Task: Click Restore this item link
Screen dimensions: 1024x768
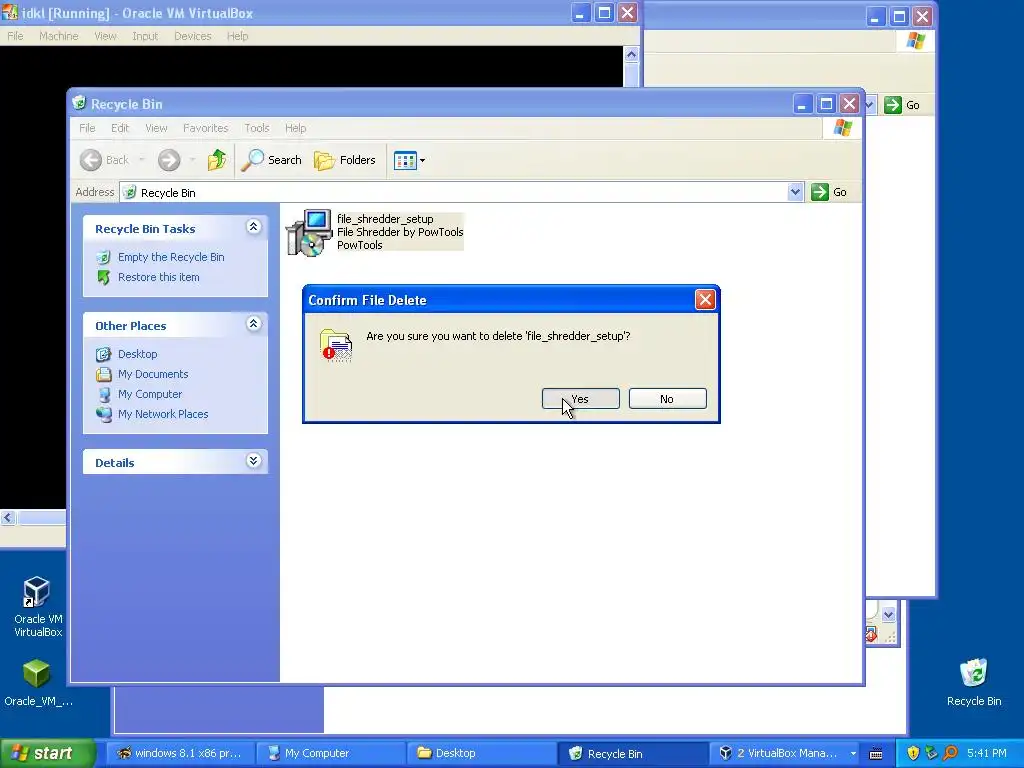Action: (x=159, y=278)
